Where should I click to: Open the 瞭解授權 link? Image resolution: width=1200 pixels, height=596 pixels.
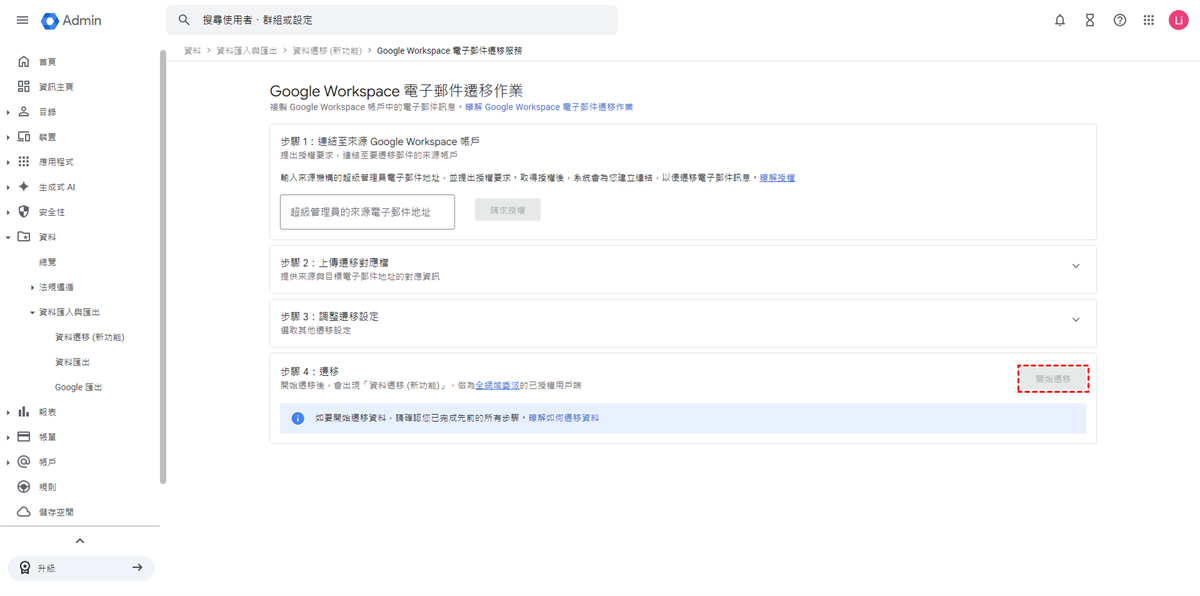click(x=777, y=178)
